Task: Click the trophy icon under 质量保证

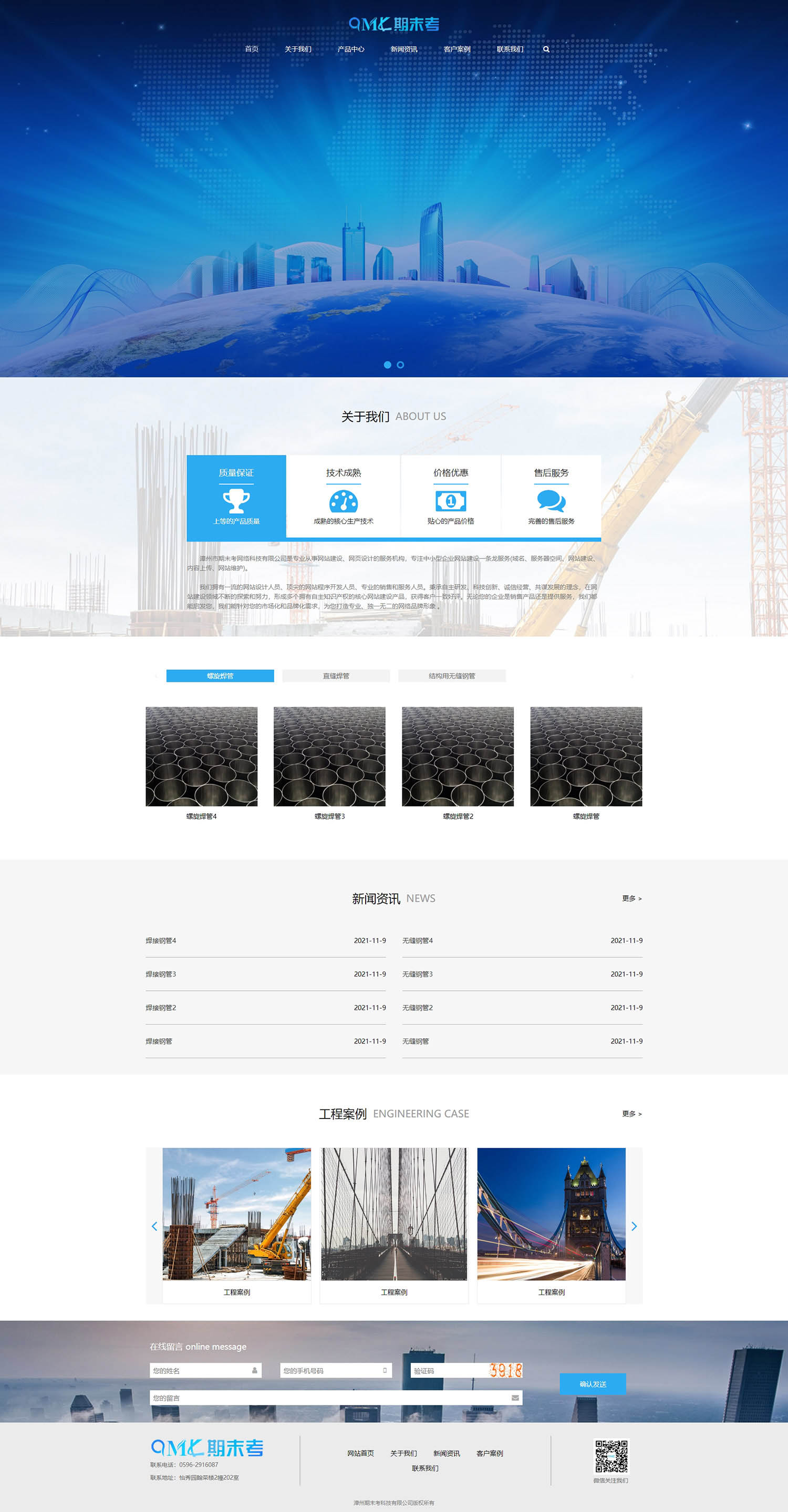Action: click(236, 501)
